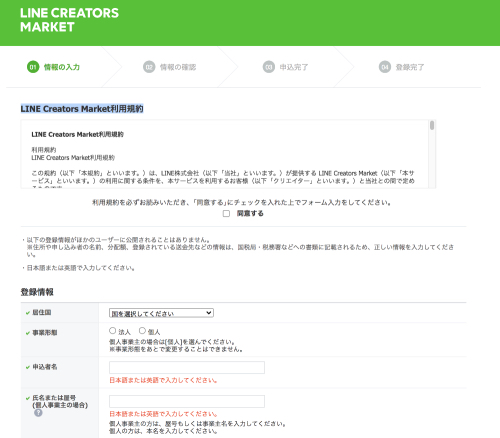Click the help question mark icon
The image size is (500, 438).
38,413
